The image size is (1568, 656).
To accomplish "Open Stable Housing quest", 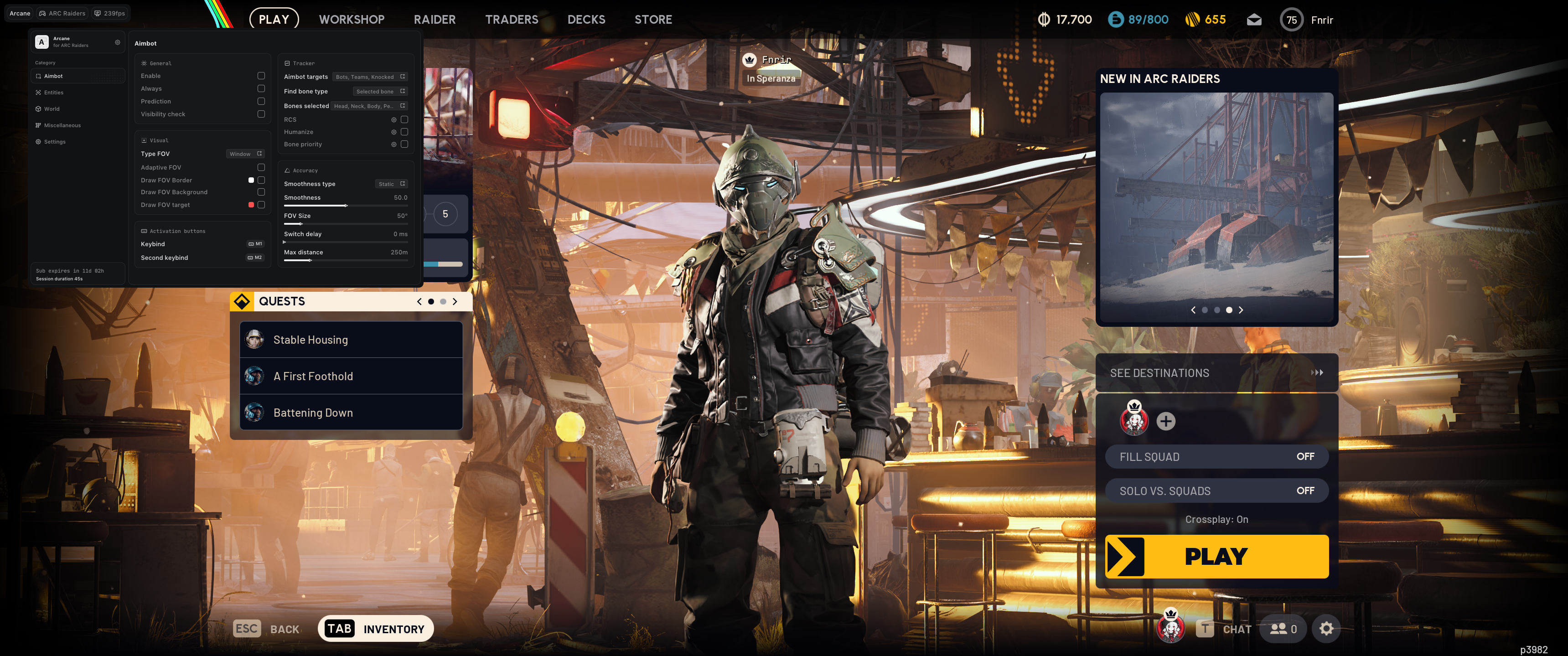I will tap(351, 340).
